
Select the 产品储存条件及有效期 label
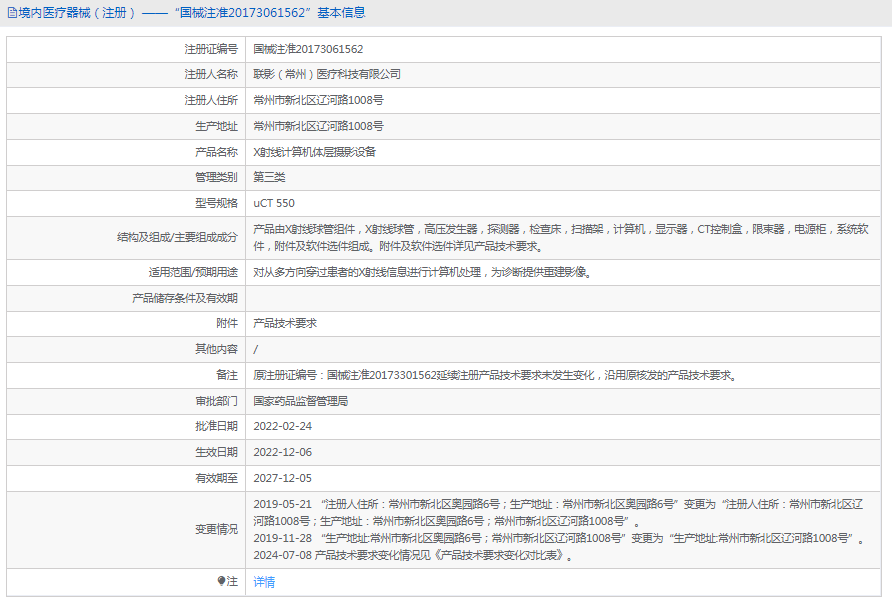[185, 298]
